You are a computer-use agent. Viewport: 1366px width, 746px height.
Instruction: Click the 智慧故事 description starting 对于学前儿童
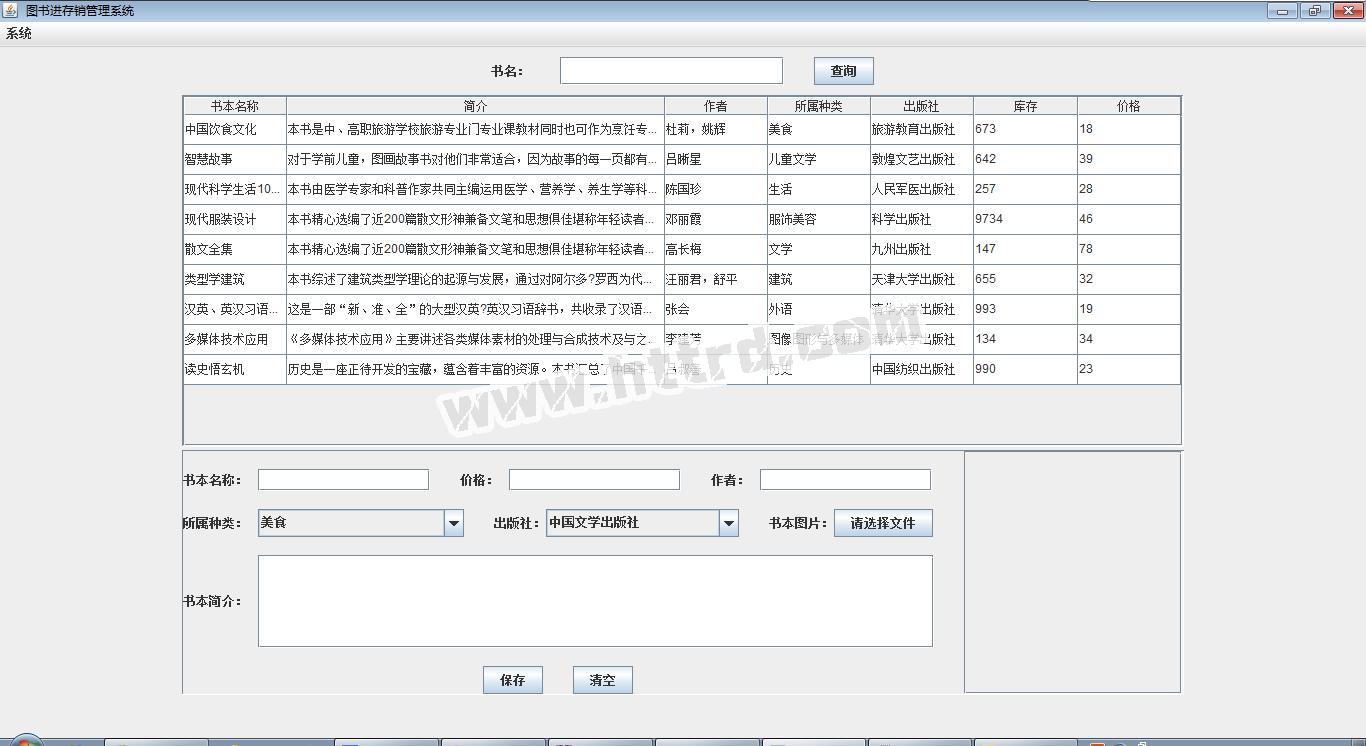click(x=476, y=159)
